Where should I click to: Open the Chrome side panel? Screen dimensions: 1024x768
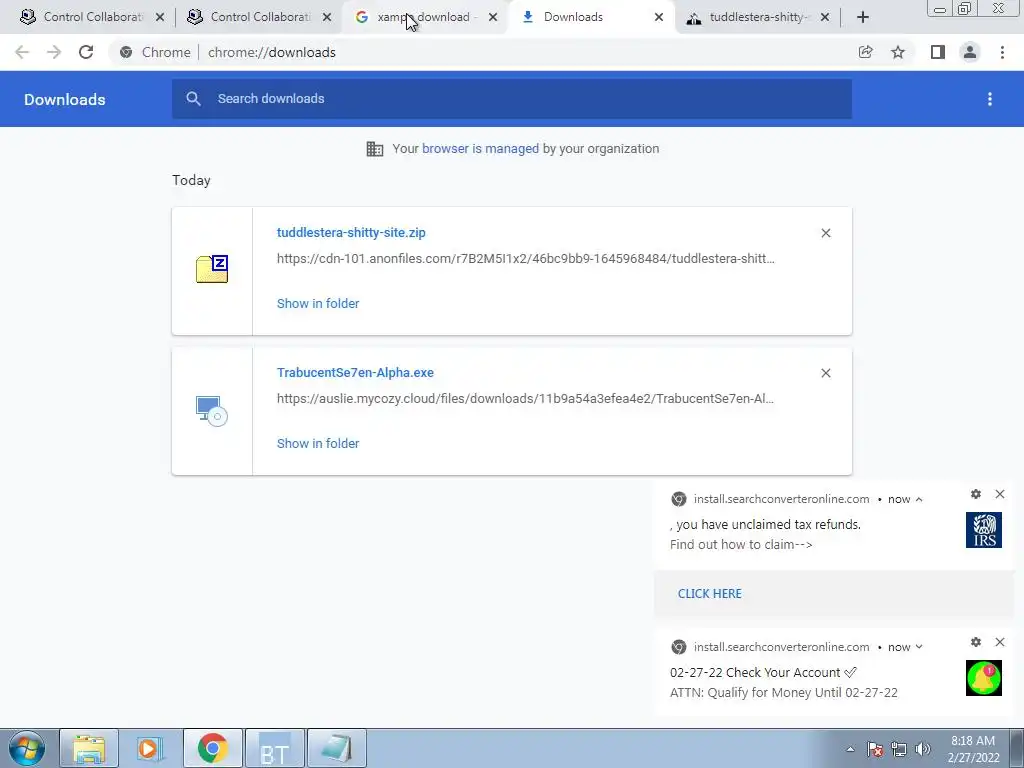point(938,52)
